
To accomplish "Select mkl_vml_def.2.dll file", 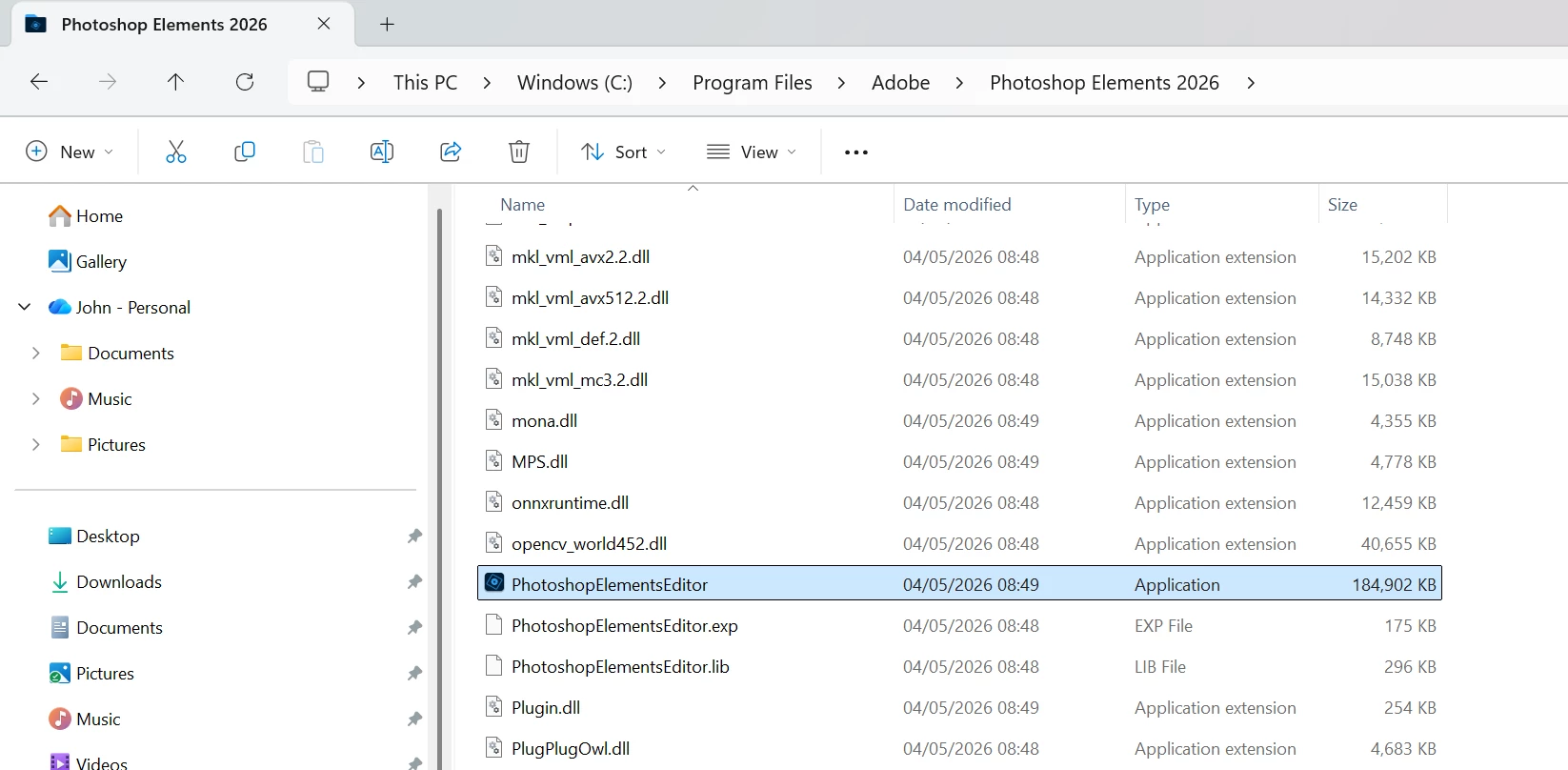I will click(959, 339).
